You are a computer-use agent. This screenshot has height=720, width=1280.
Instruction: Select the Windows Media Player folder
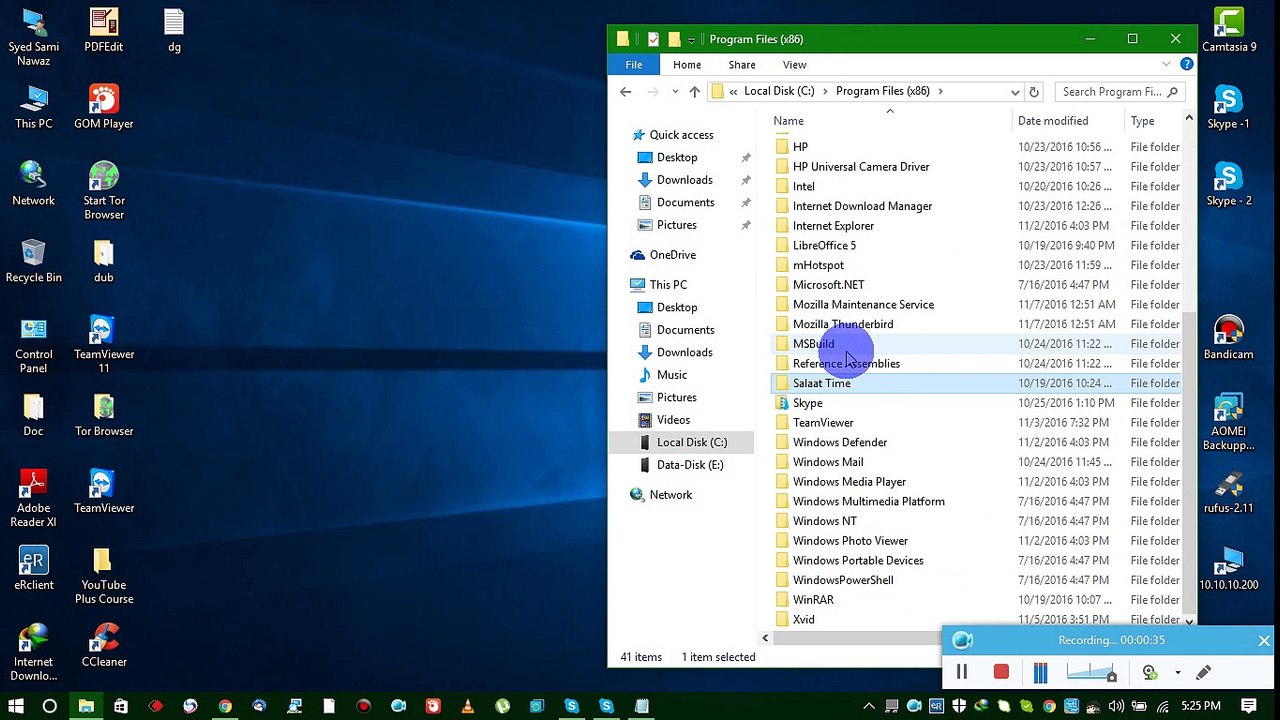coord(849,482)
